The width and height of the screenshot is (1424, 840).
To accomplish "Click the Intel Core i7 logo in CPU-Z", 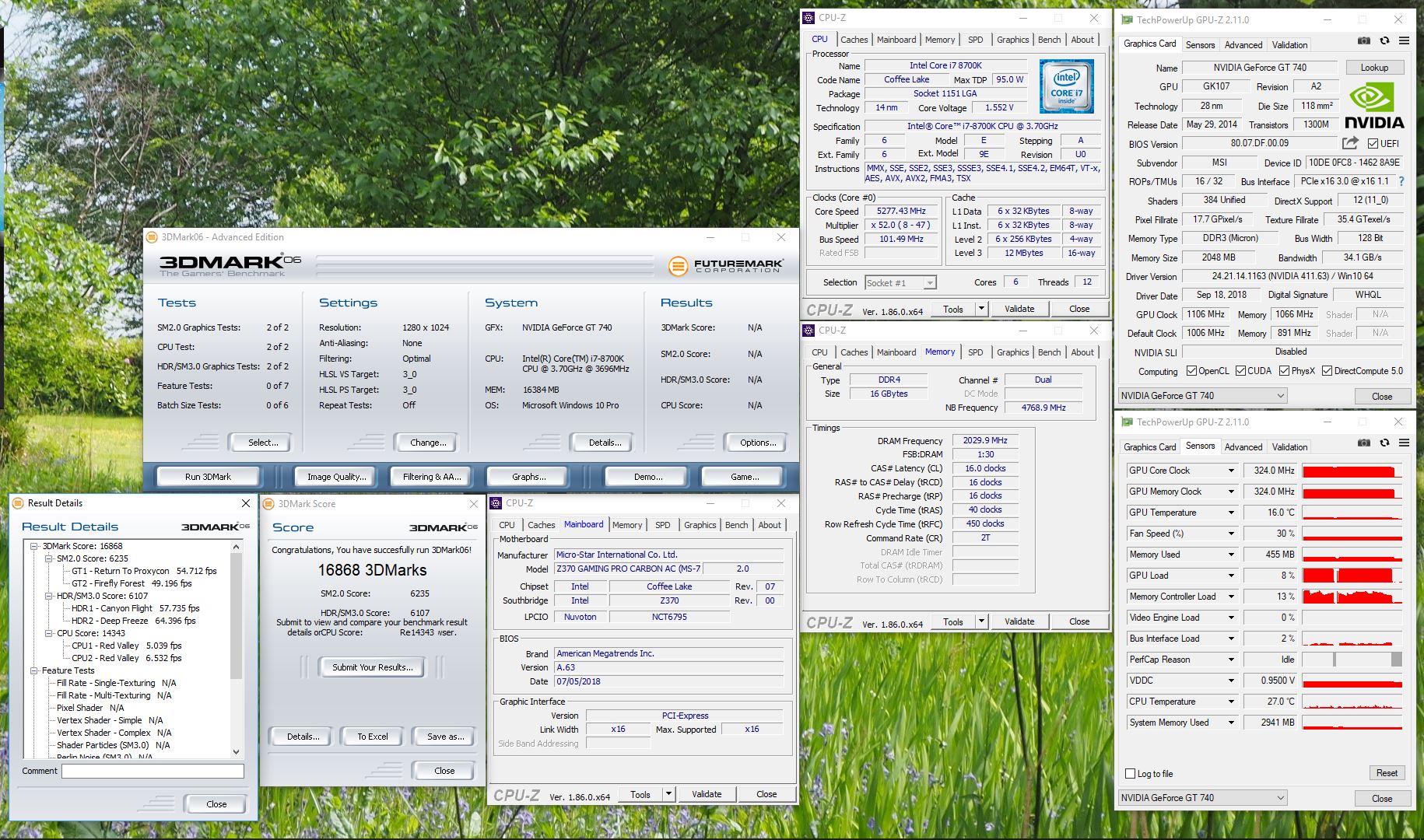I will pyautogui.click(x=1067, y=87).
